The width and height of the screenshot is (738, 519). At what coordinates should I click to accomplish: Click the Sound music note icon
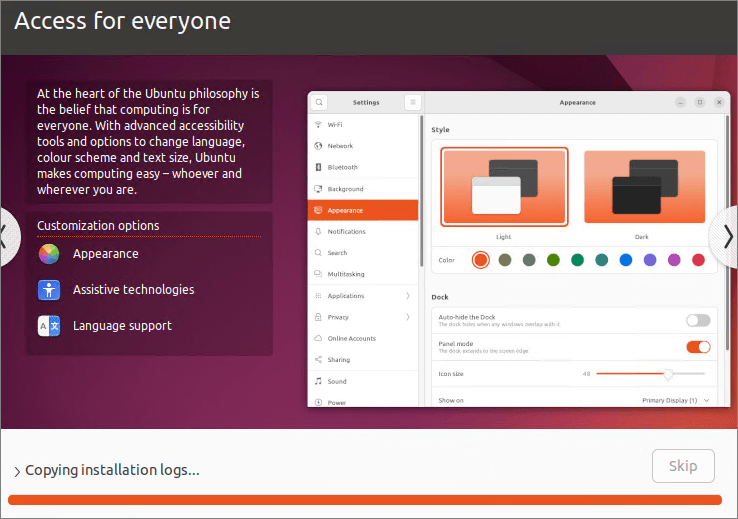(x=318, y=381)
